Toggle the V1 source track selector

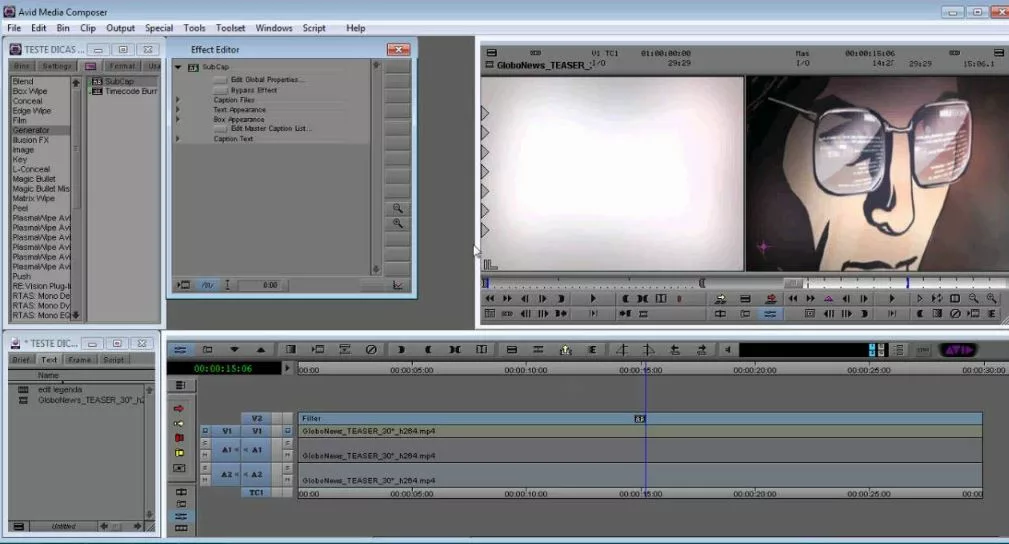(227, 431)
